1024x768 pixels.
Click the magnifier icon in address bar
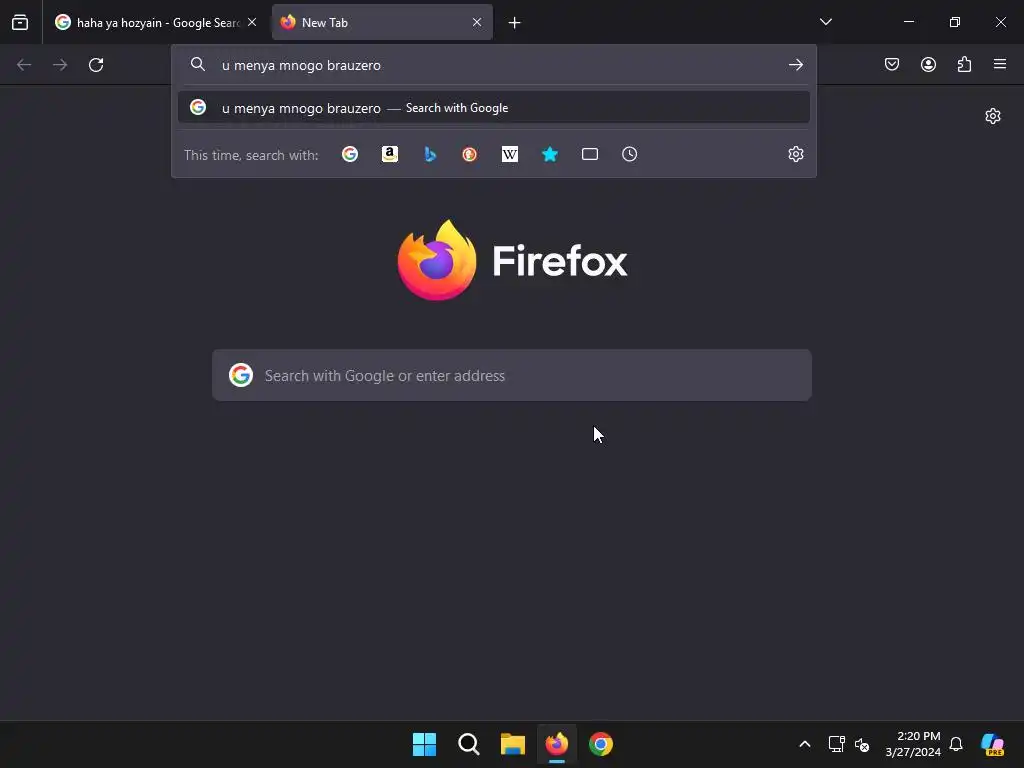click(198, 64)
